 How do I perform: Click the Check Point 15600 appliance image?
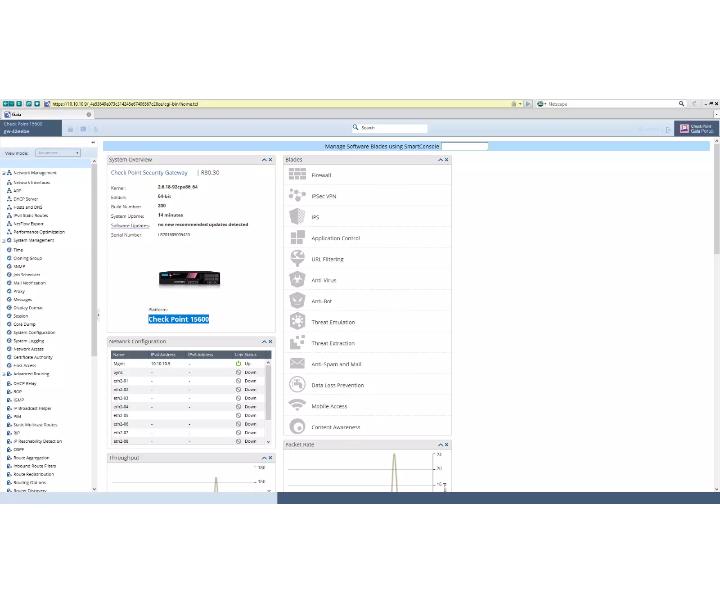189,278
